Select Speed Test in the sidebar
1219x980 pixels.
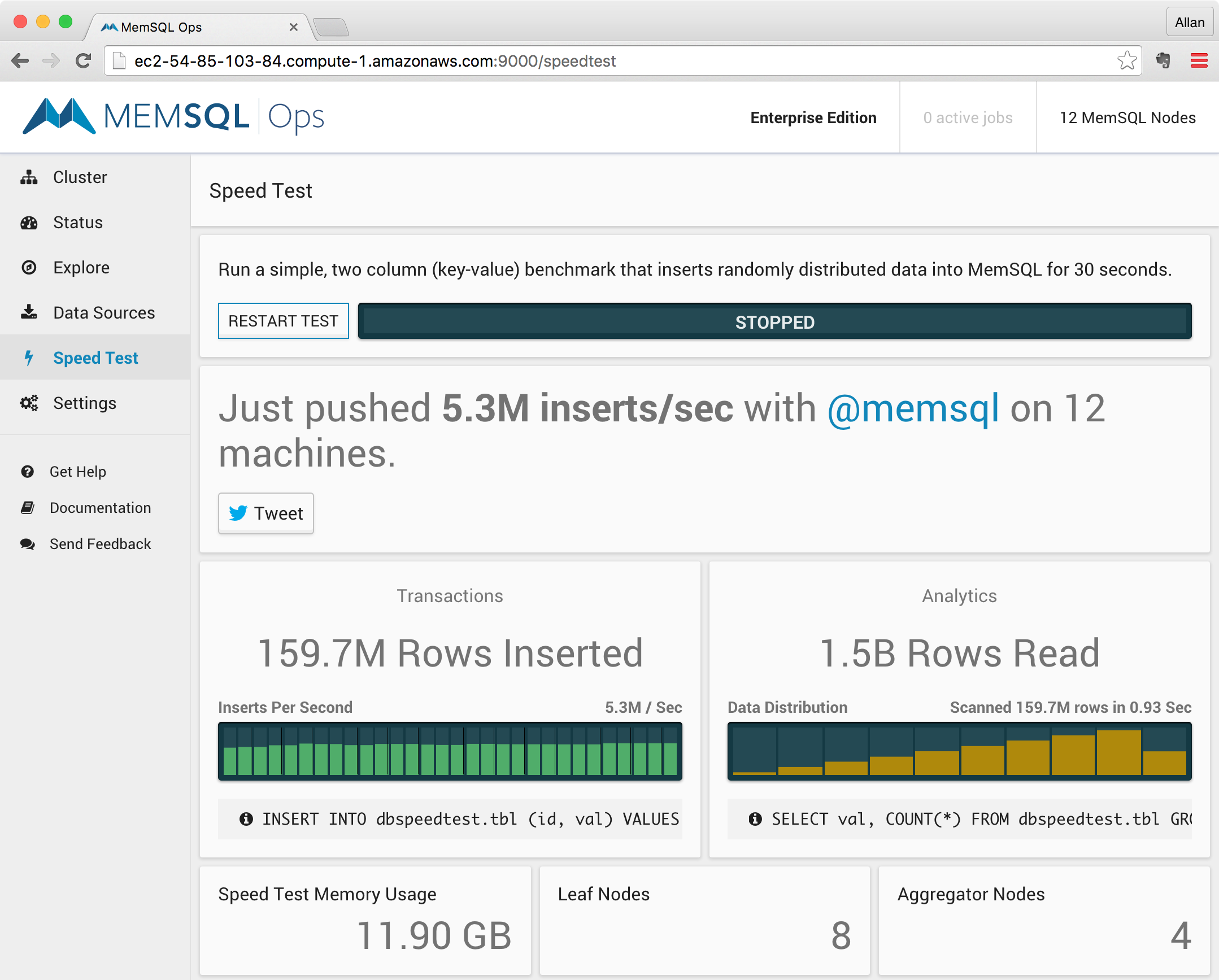(x=95, y=358)
